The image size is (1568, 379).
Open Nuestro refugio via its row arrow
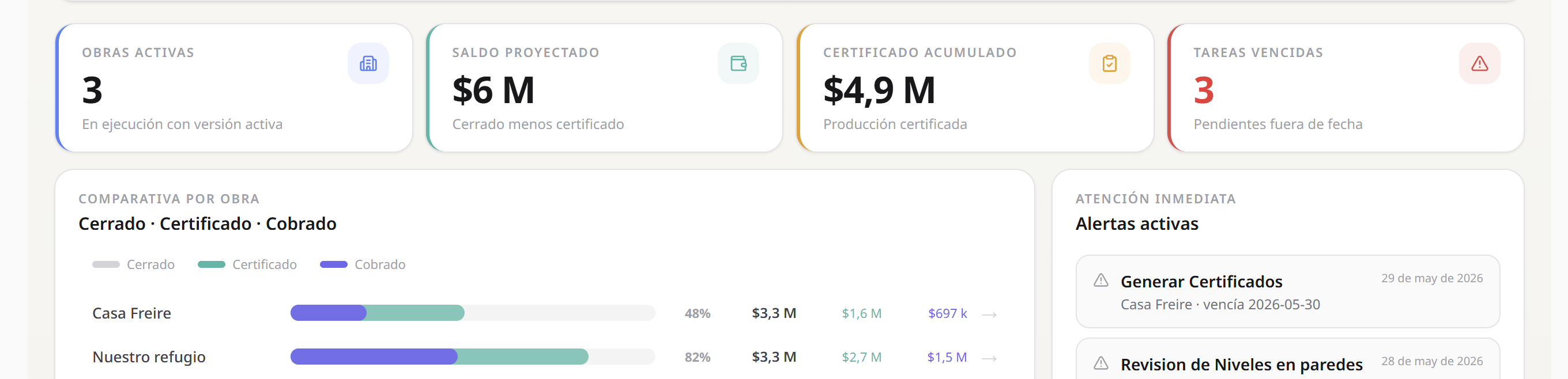pos(989,358)
